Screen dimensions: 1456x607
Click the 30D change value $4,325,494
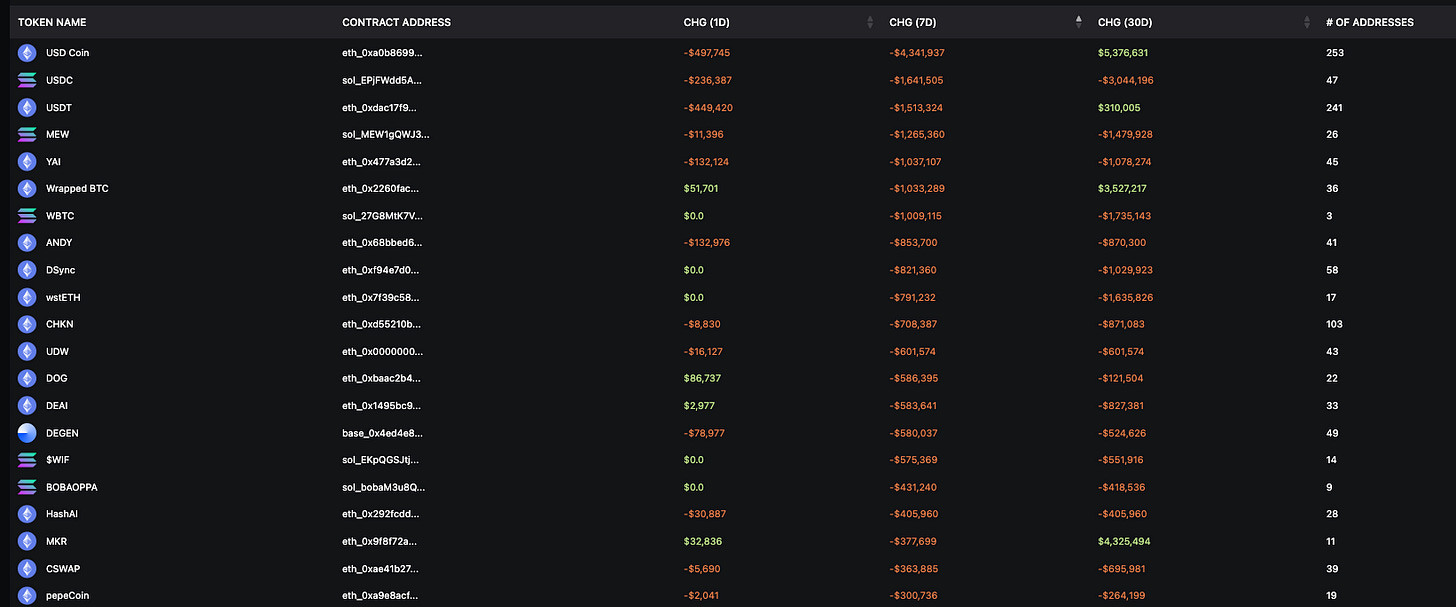[1126, 541]
